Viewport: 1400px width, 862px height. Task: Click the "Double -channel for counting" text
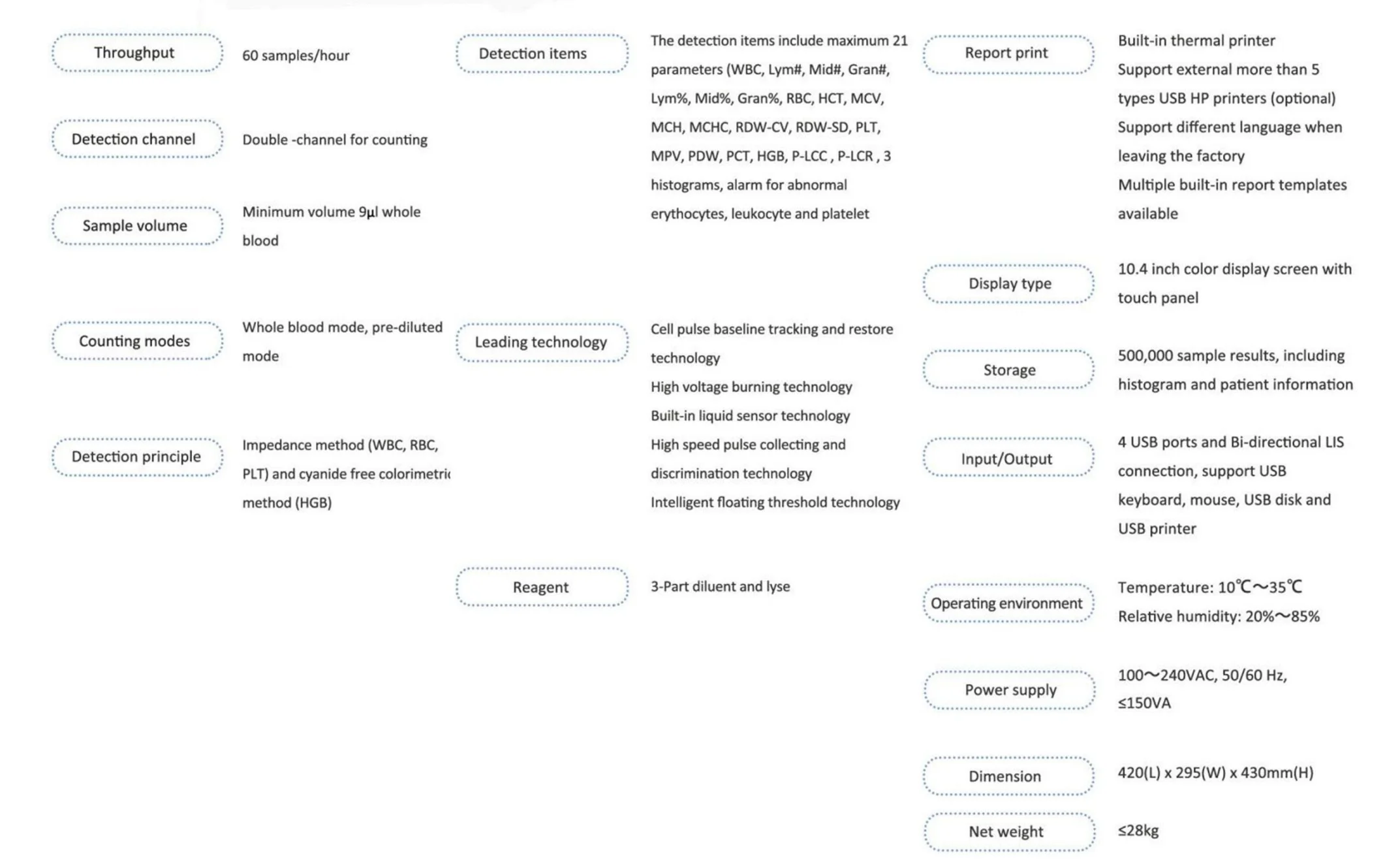tap(335, 140)
